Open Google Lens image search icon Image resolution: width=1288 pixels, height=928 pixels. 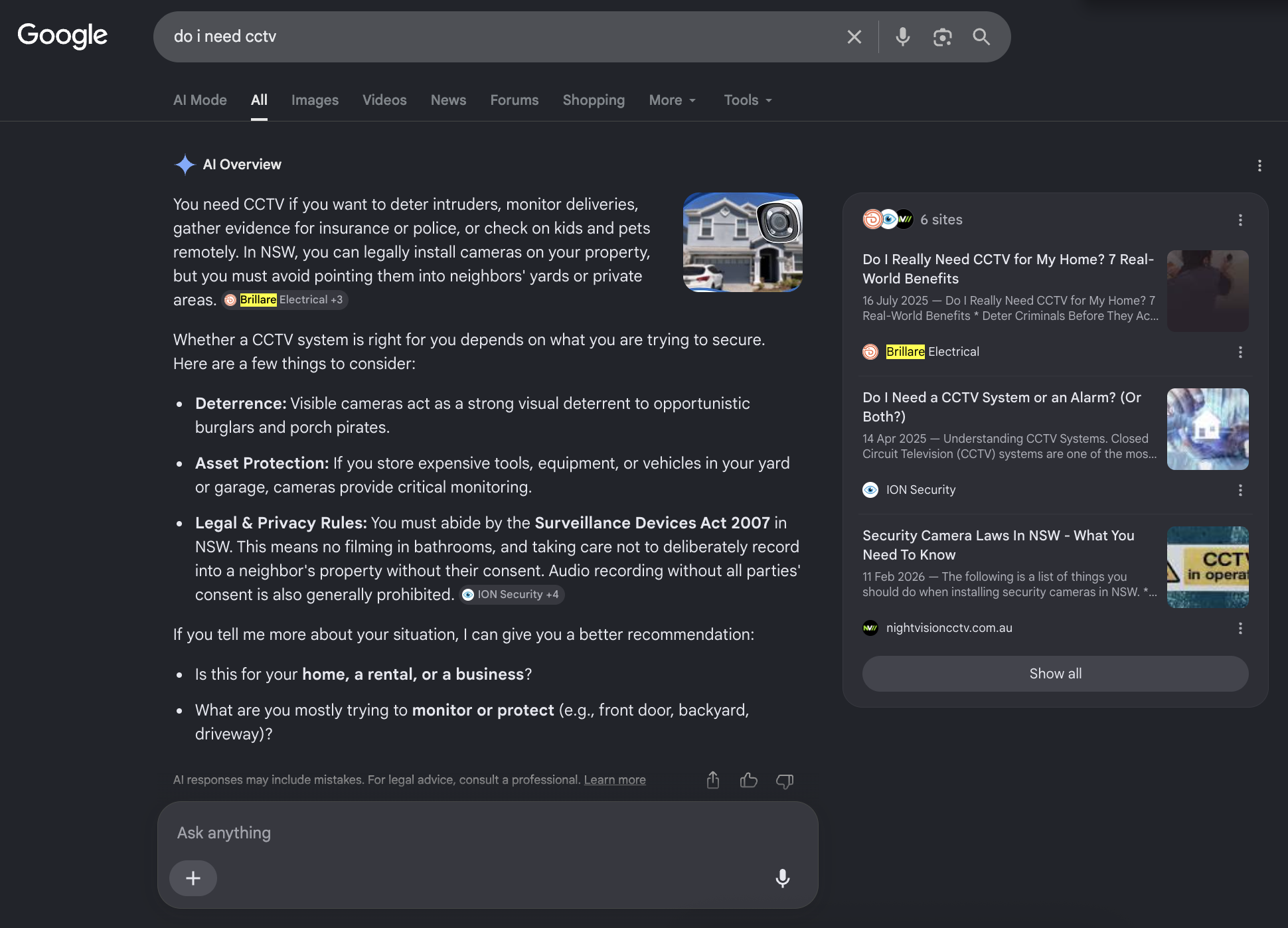942,37
